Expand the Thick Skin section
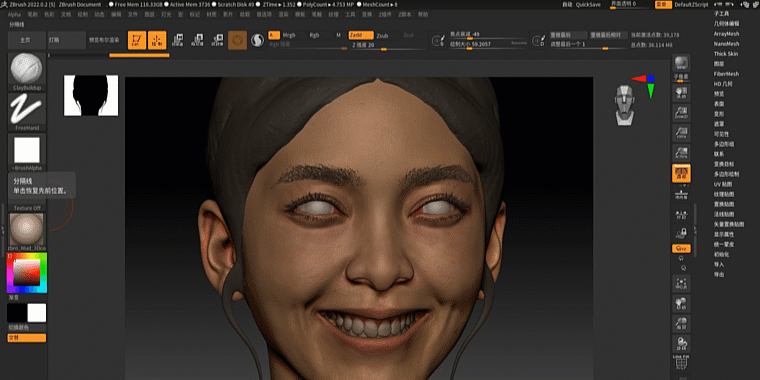Image resolution: width=760 pixels, height=380 pixels. pos(726,54)
